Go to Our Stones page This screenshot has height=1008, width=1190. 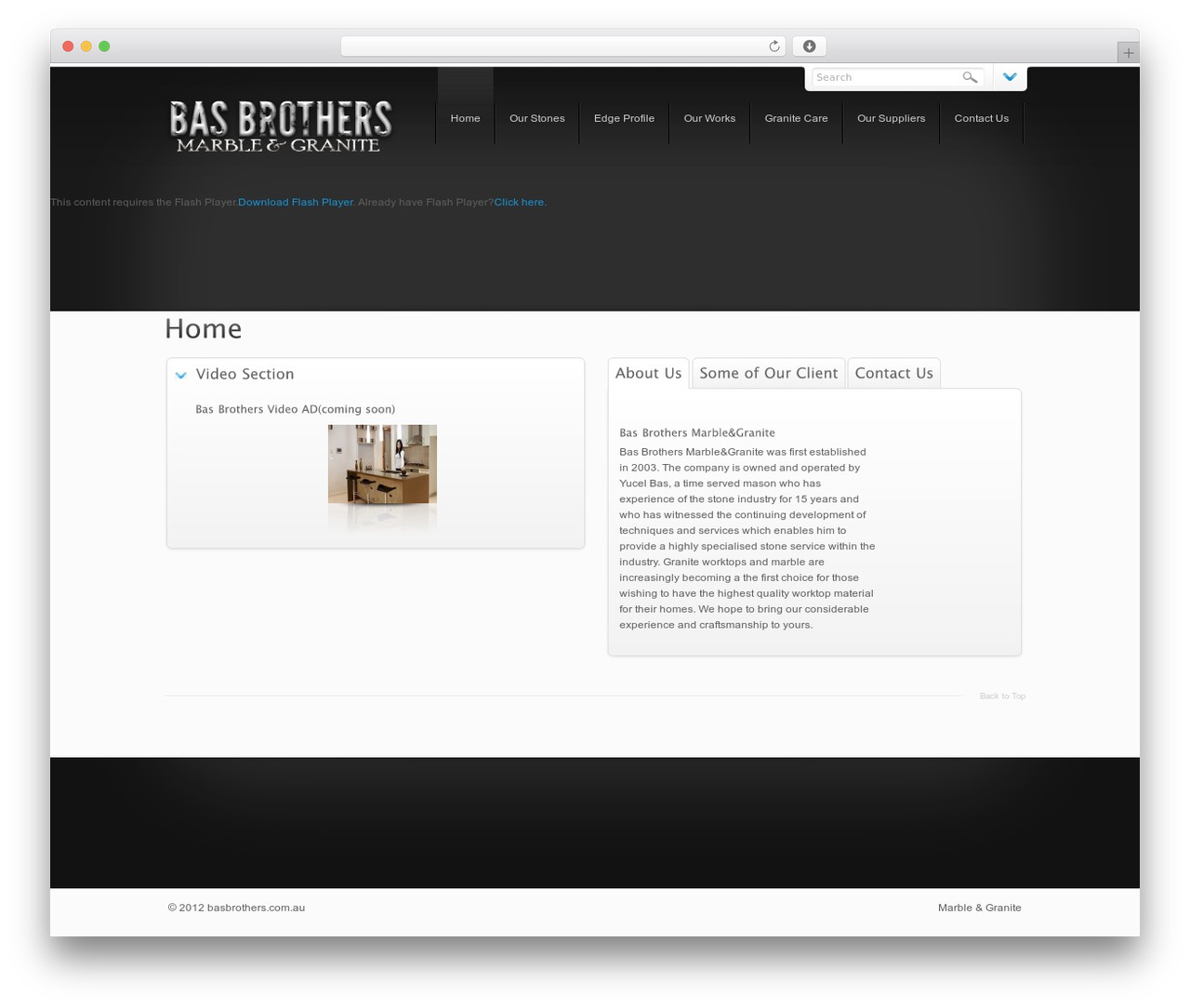[537, 118]
